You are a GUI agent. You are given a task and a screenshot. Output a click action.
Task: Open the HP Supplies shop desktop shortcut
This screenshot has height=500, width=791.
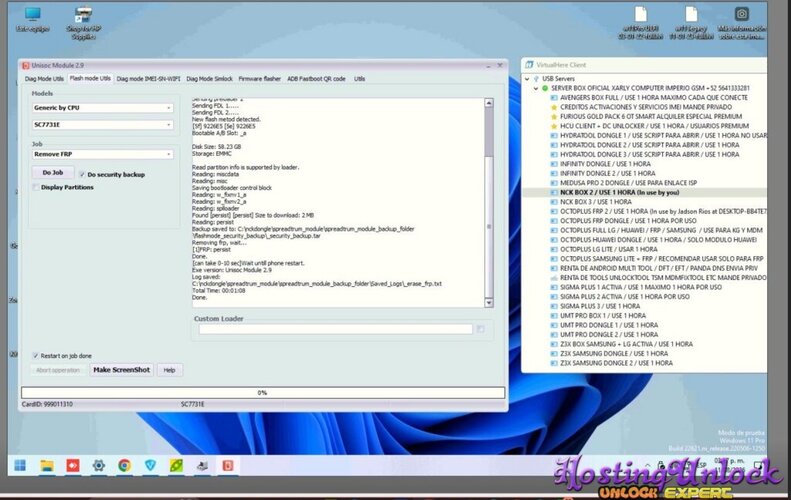(84, 23)
